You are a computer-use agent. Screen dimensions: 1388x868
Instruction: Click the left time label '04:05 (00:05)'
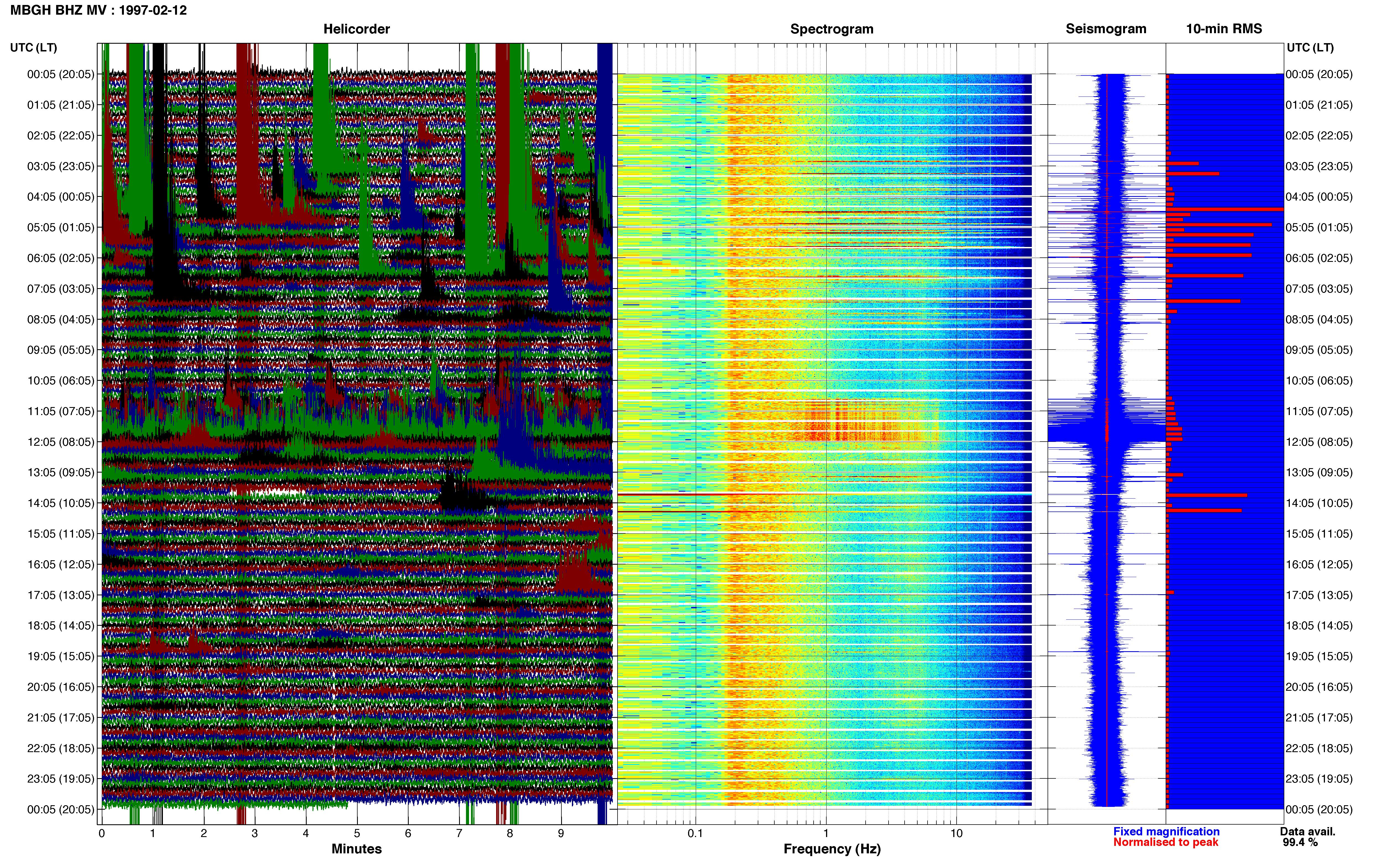point(60,196)
